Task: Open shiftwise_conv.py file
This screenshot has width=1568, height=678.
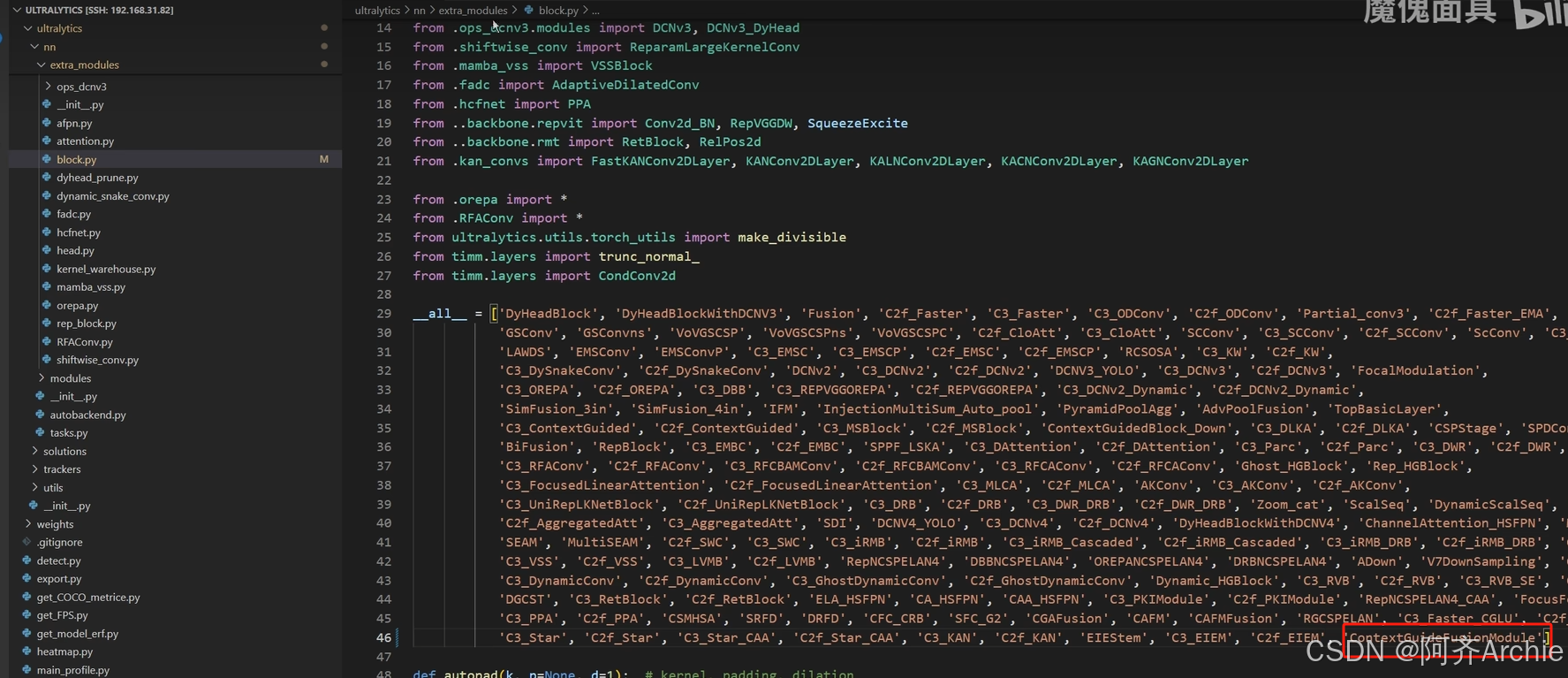Action: point(97,360)
